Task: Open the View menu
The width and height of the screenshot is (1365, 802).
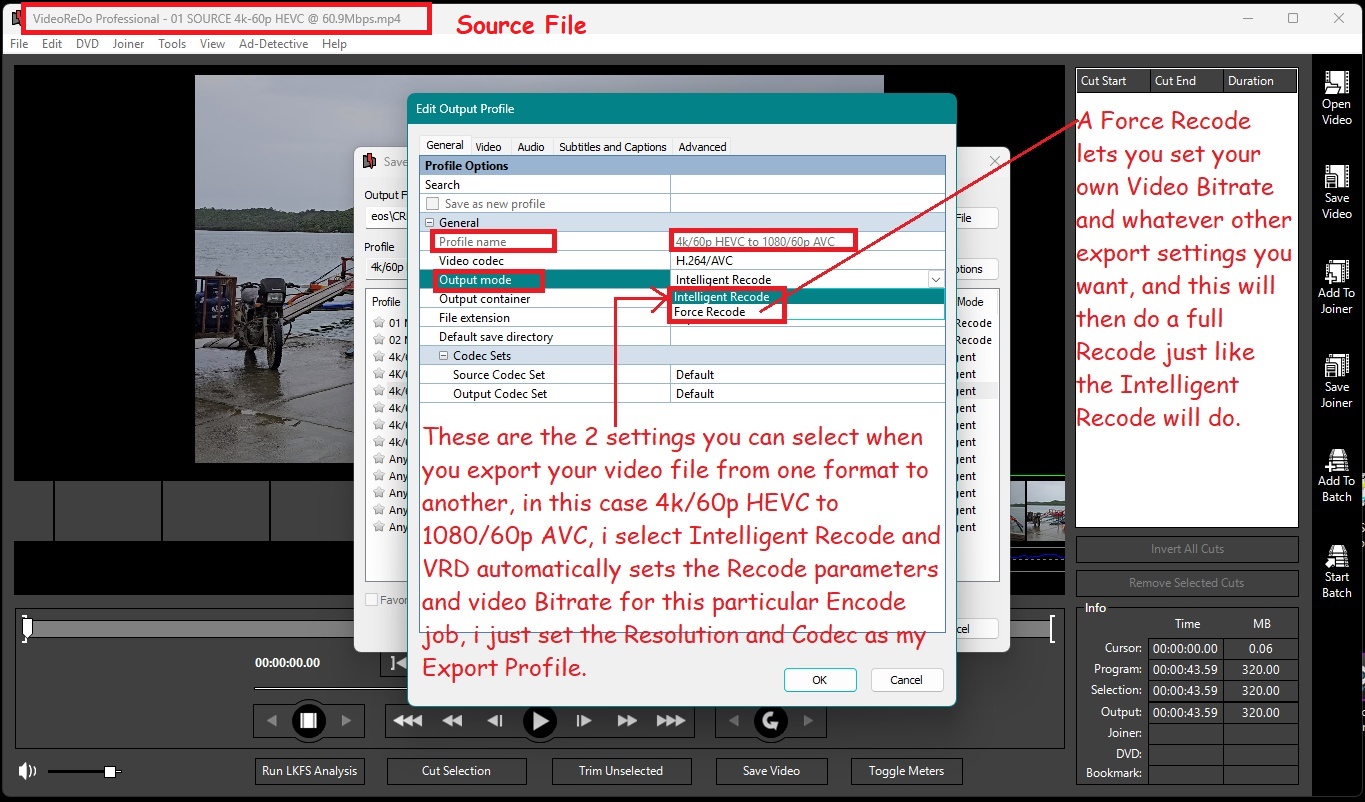Action: pyautogui.click(x=212, y=44)
